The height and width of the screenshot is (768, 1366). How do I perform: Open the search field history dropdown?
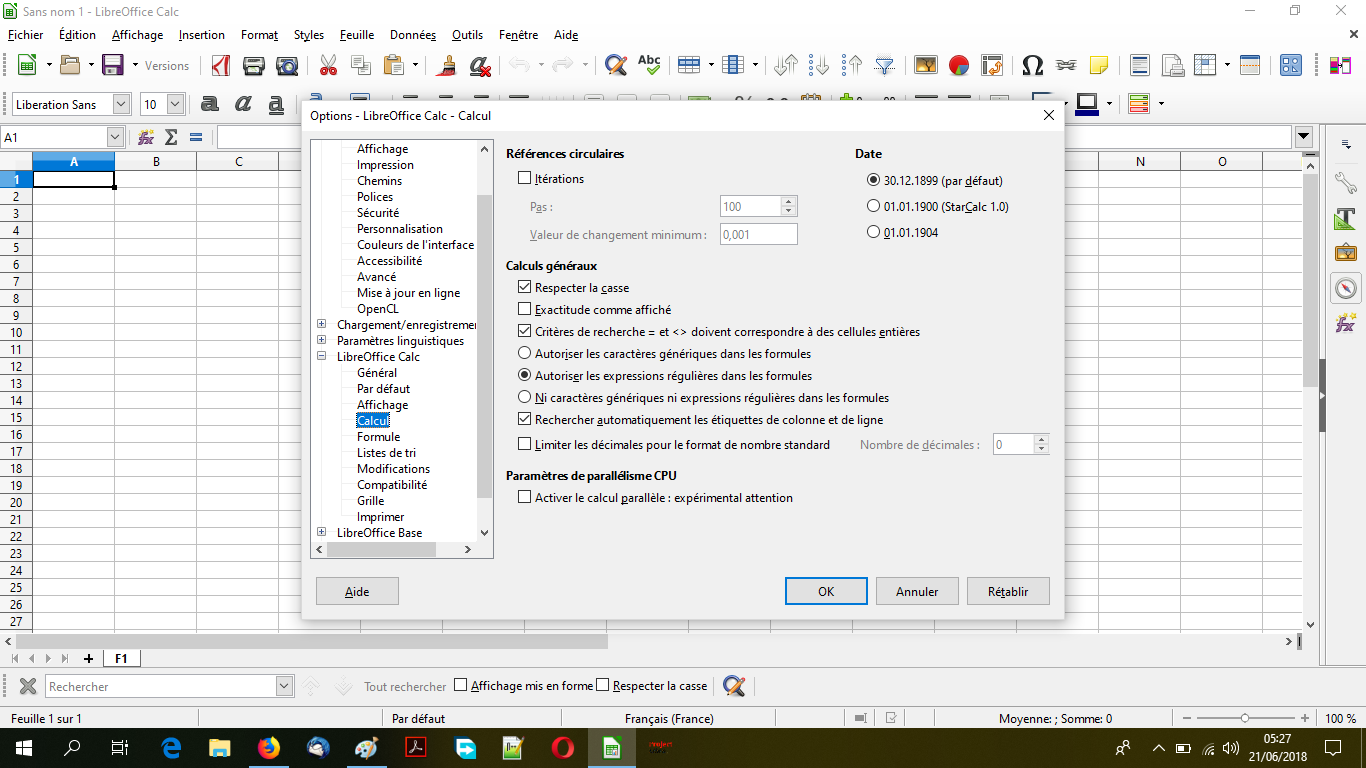click(284, 686)
